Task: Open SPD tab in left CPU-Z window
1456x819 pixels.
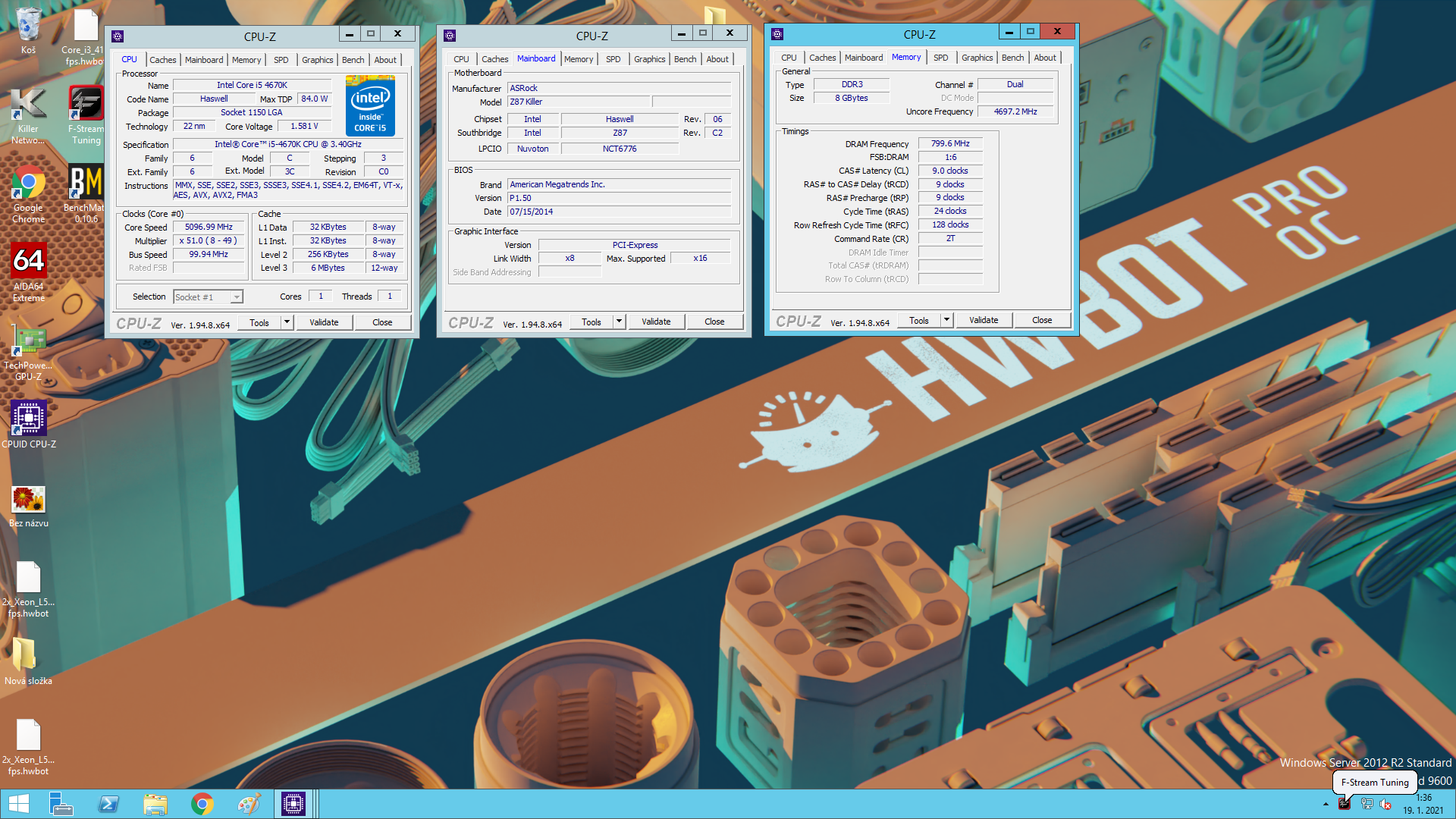Action: (281, 60)
